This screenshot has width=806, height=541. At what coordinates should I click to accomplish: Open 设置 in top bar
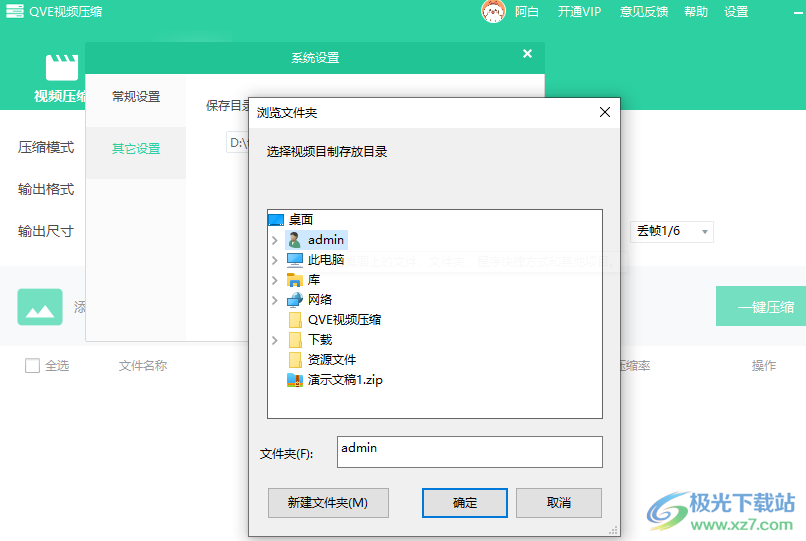[736, 12]
